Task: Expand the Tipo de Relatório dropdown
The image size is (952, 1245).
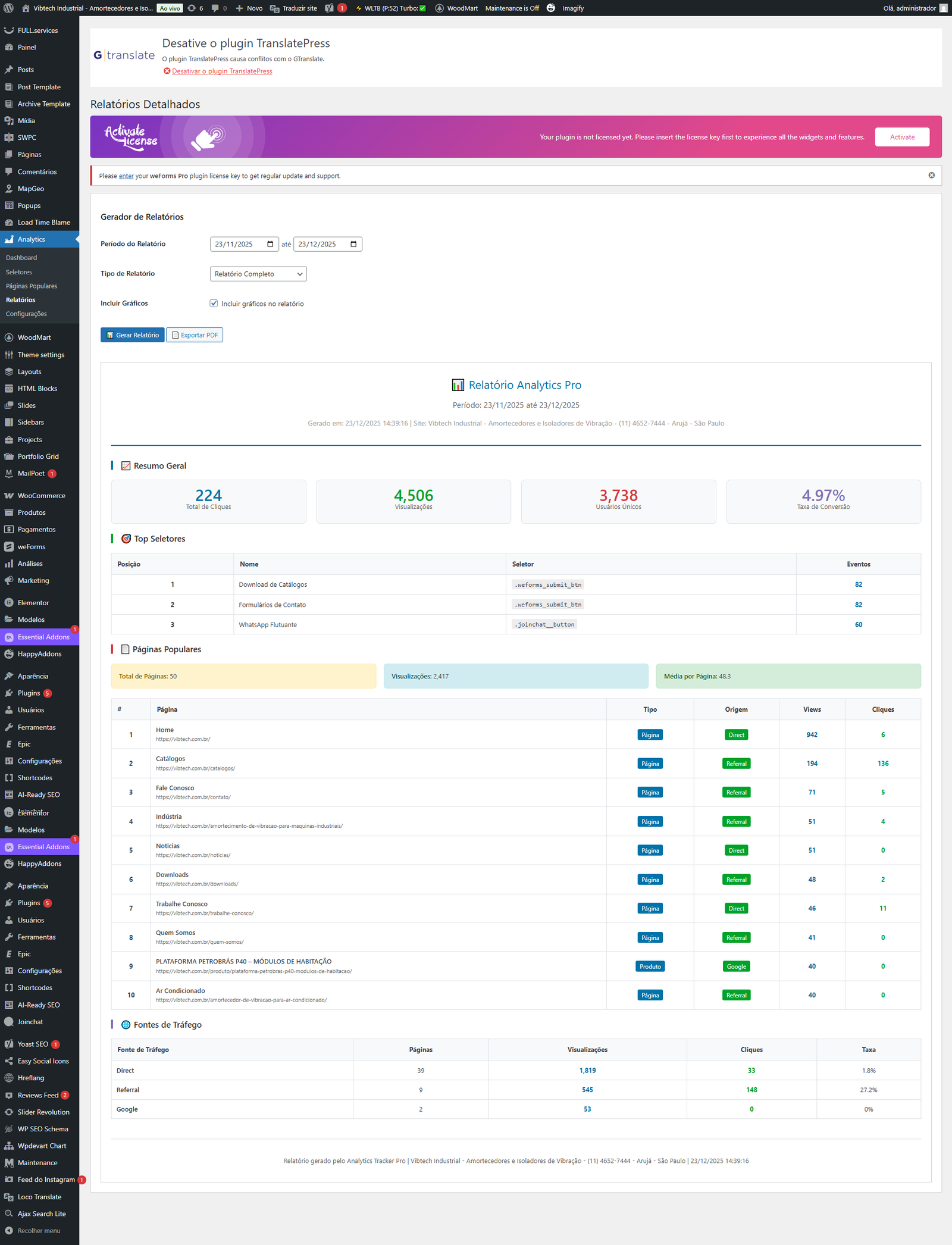Action: point(258,274)
